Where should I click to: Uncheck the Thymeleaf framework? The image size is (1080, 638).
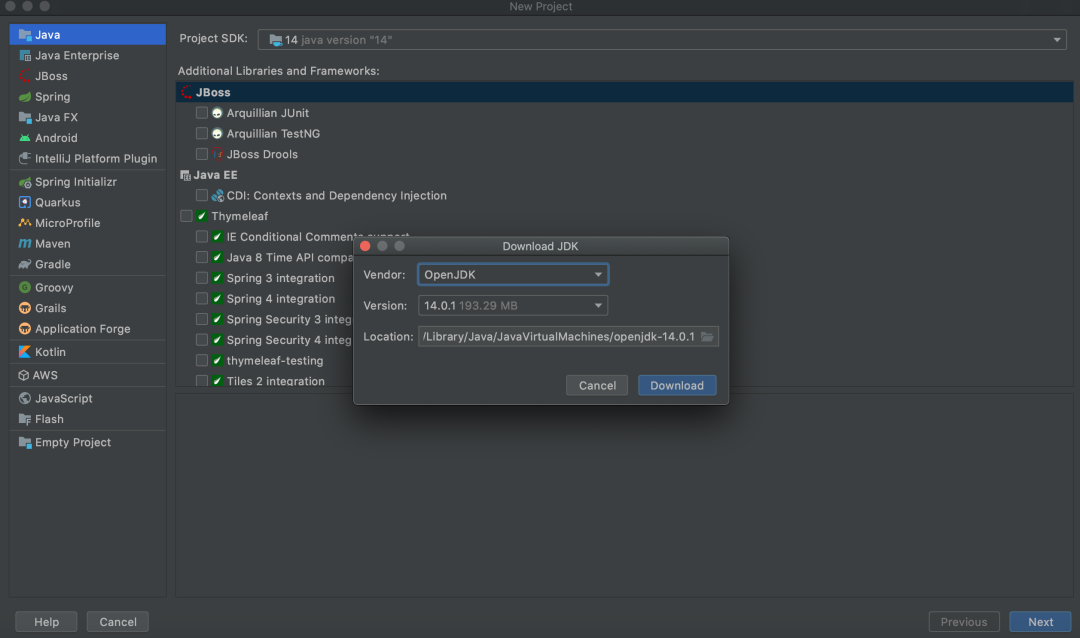[186, 215]
